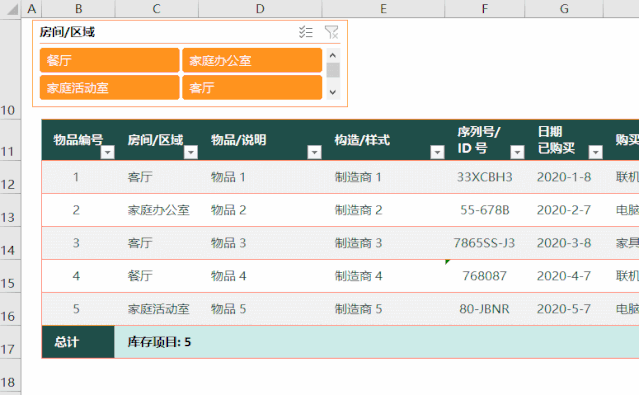Screen dimensions: 639x395
Task: Click the date cell 2020-4-7
Action: 564,276
